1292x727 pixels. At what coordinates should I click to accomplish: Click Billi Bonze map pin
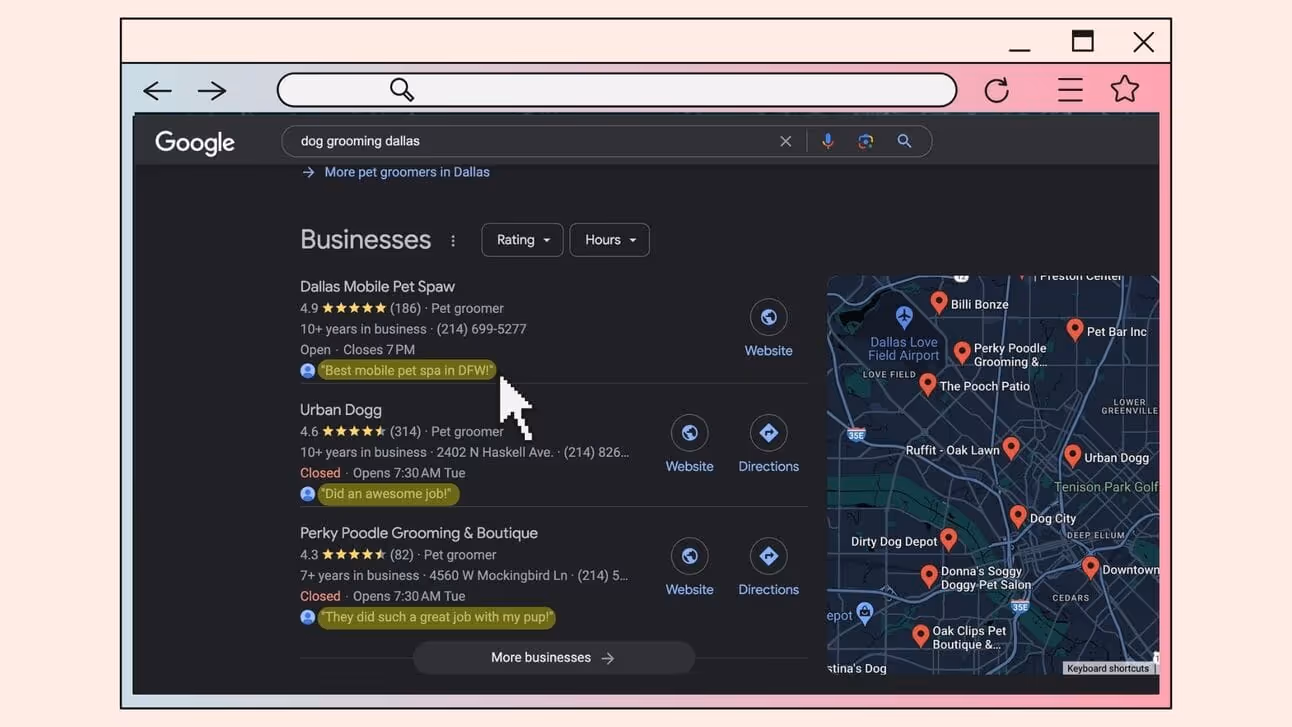938,302
